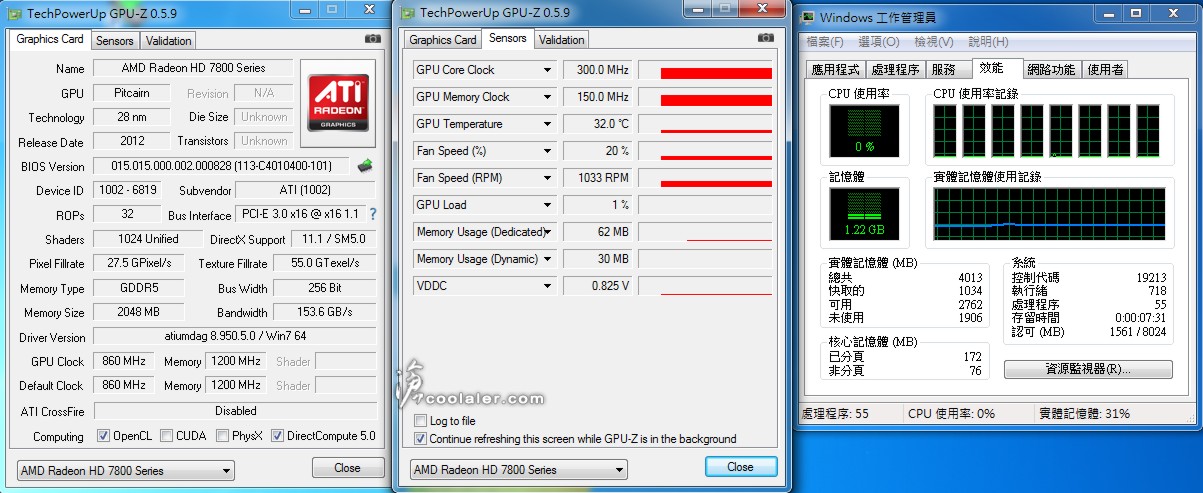1203x493 pixels.
Task: Open the Fan Speed (%) sensor dropdown
Action: pyautogui.click(x=547, y=151)
